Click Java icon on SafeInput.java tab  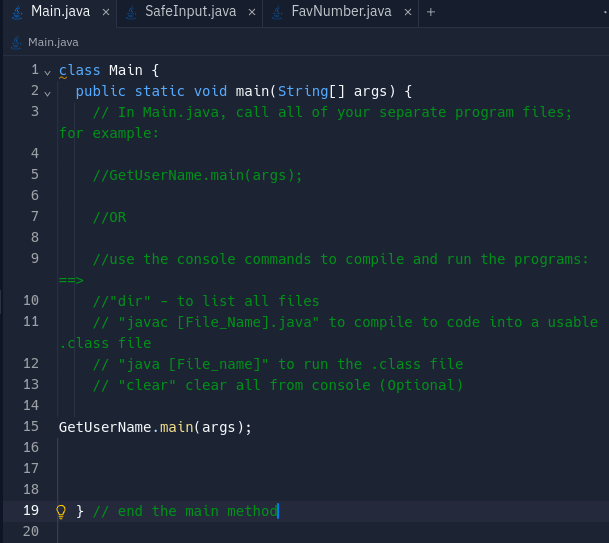(x=132, y=12)
